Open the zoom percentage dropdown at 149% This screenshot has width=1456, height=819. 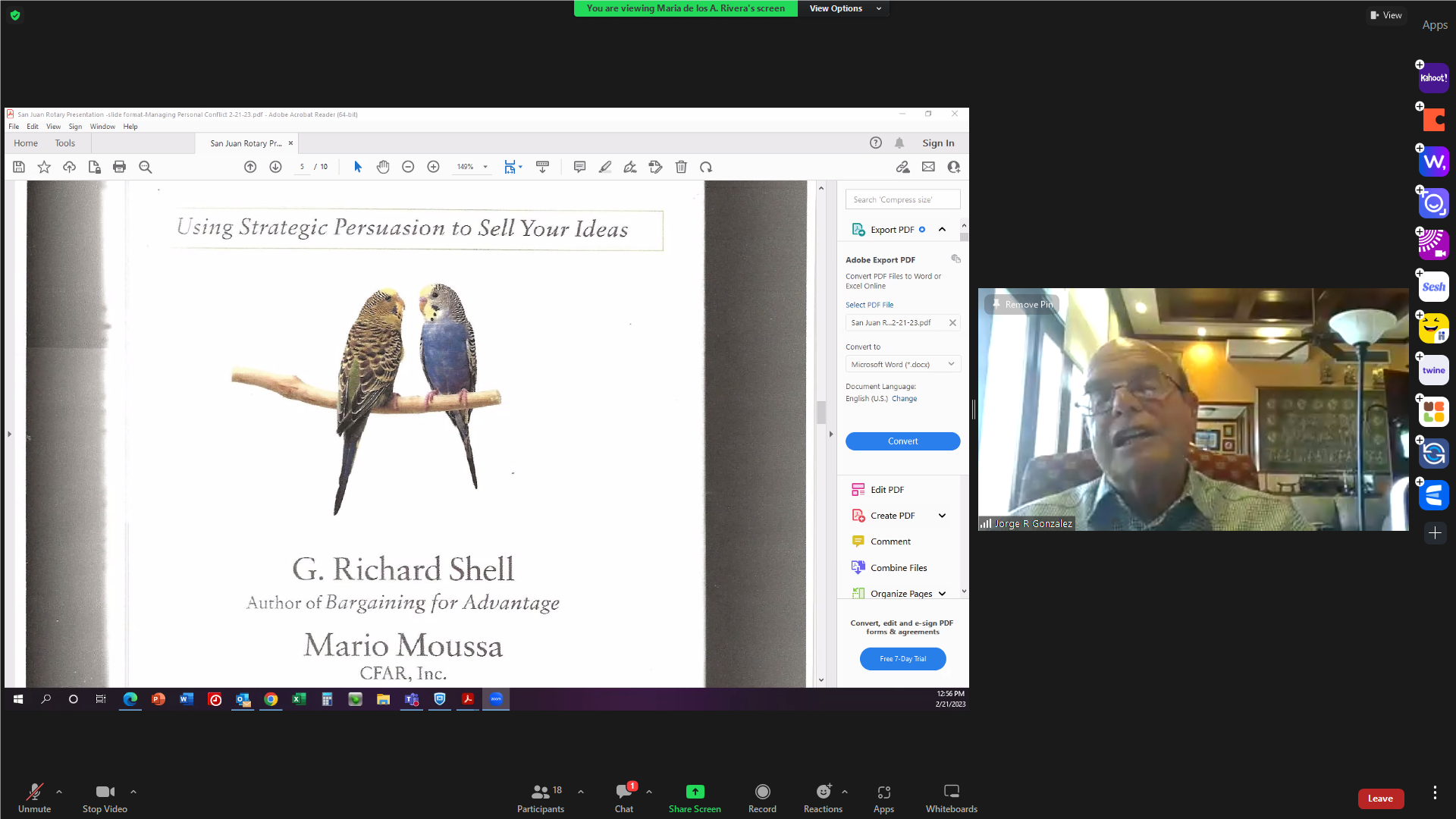click(485, 167)
